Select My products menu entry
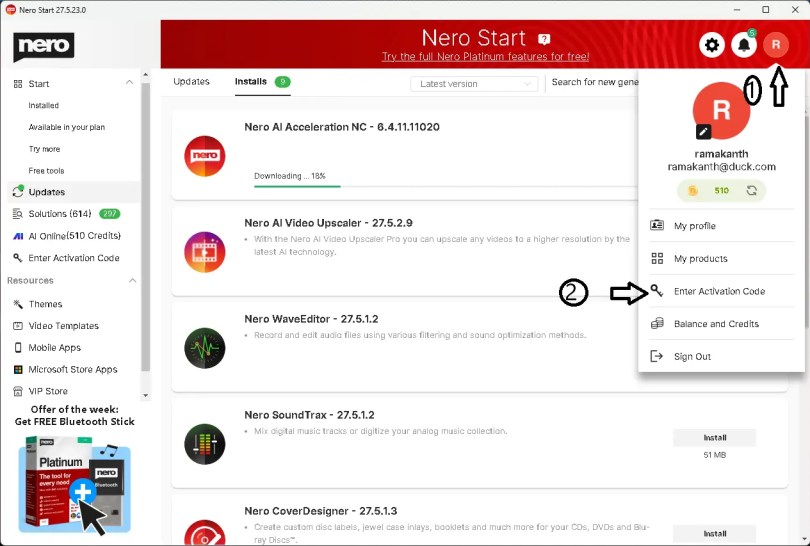The image size is (810, 546). click(721, 258)
